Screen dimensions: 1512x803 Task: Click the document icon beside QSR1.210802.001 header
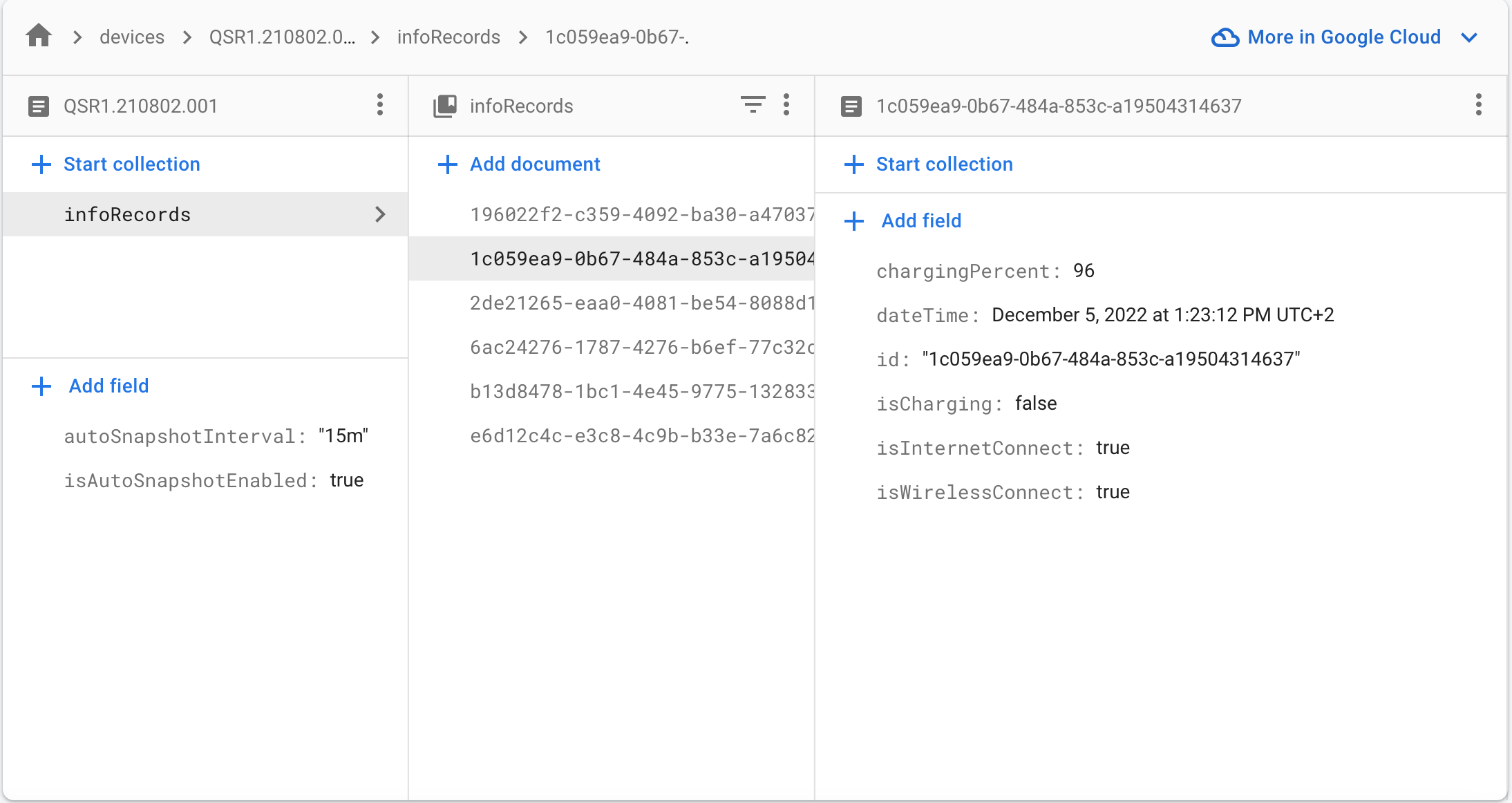coord(39,105)
